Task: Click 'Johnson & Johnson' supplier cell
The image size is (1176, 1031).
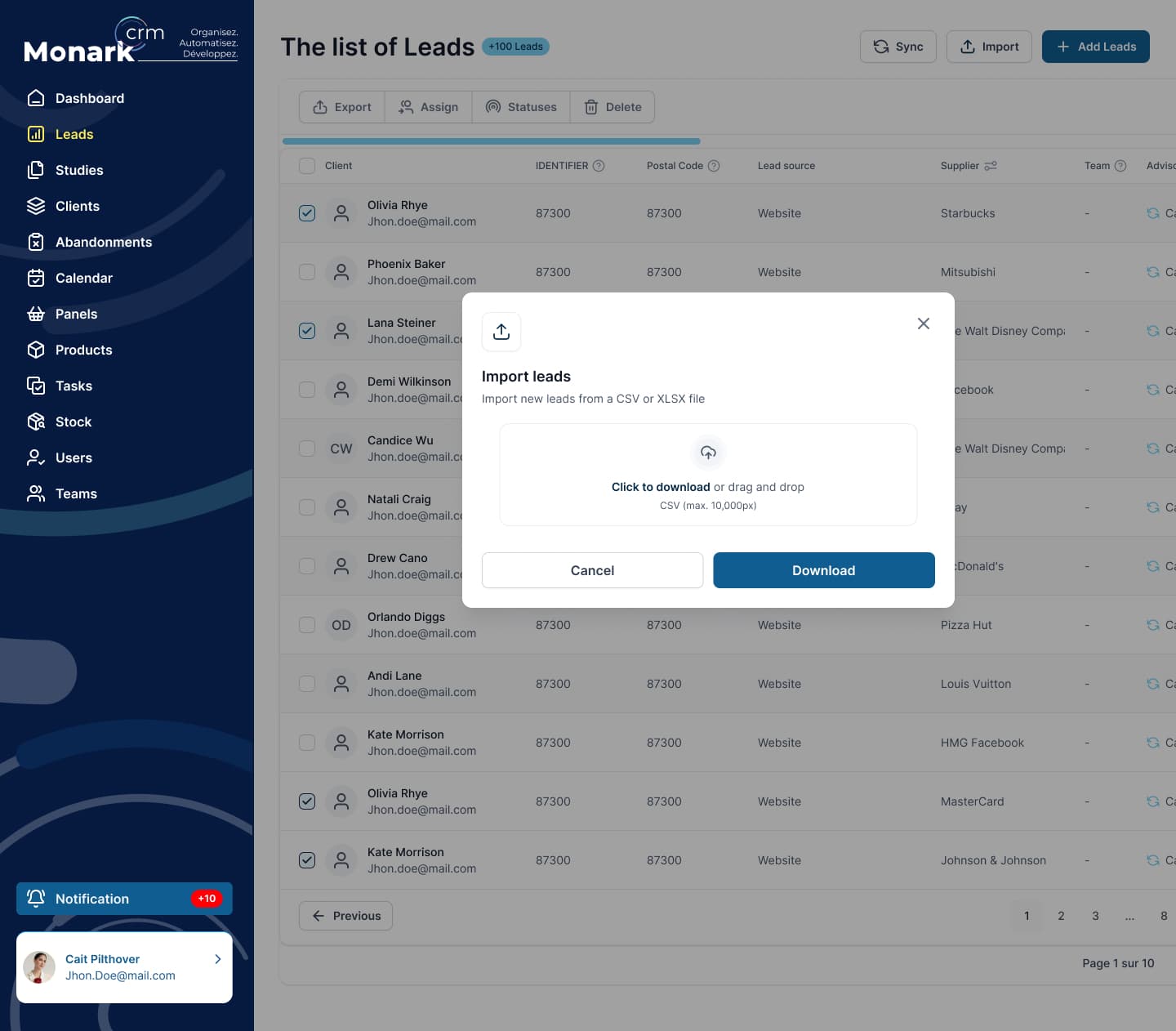Action: coord(993,860)
